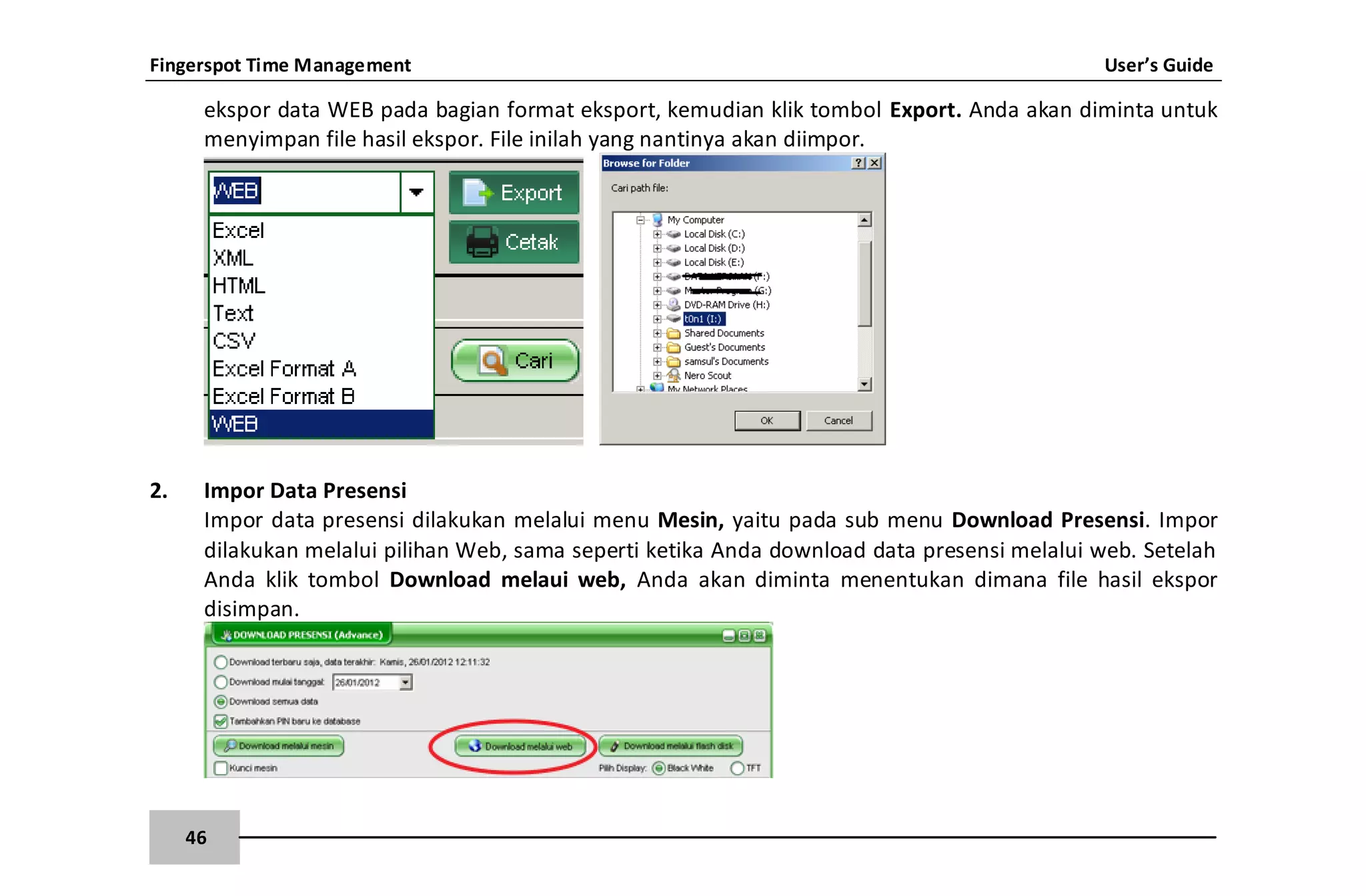The width and height of the screenshot is (1366, 896).
Task: Open the export format dropdown arrow
Action: pos(417,192)
